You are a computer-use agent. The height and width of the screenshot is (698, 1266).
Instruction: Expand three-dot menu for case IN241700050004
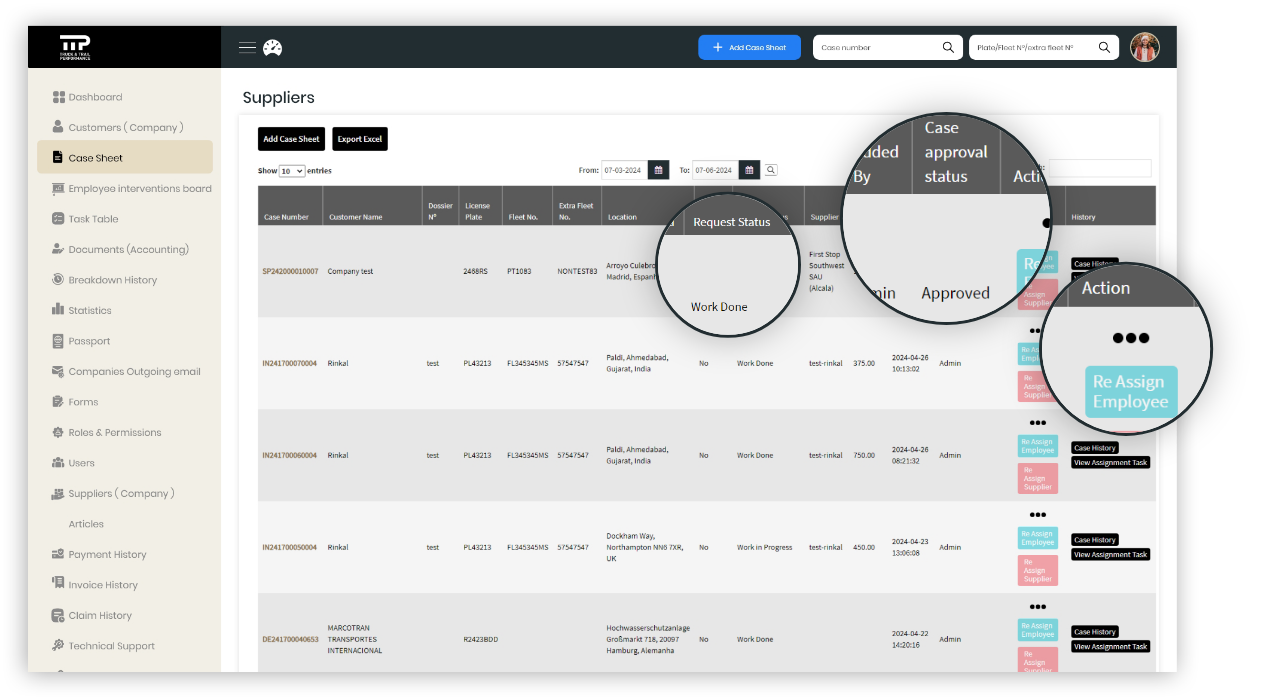pyautogui.click(x=1037, y=515)
